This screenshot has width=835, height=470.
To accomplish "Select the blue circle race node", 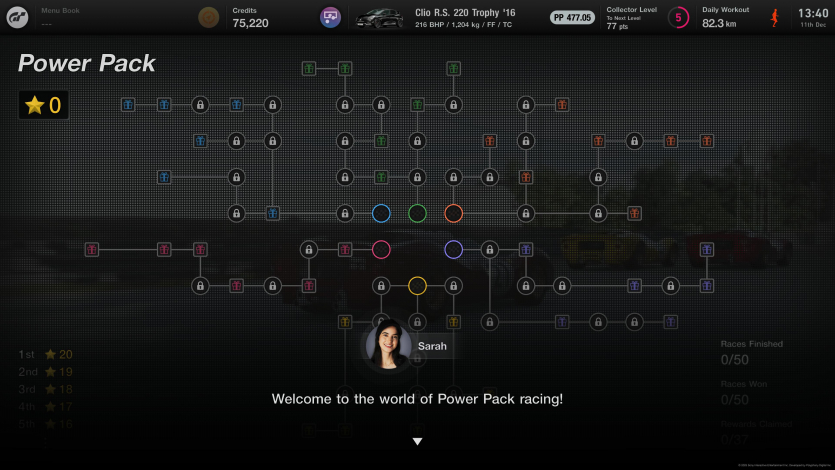I will pos(381,213).
